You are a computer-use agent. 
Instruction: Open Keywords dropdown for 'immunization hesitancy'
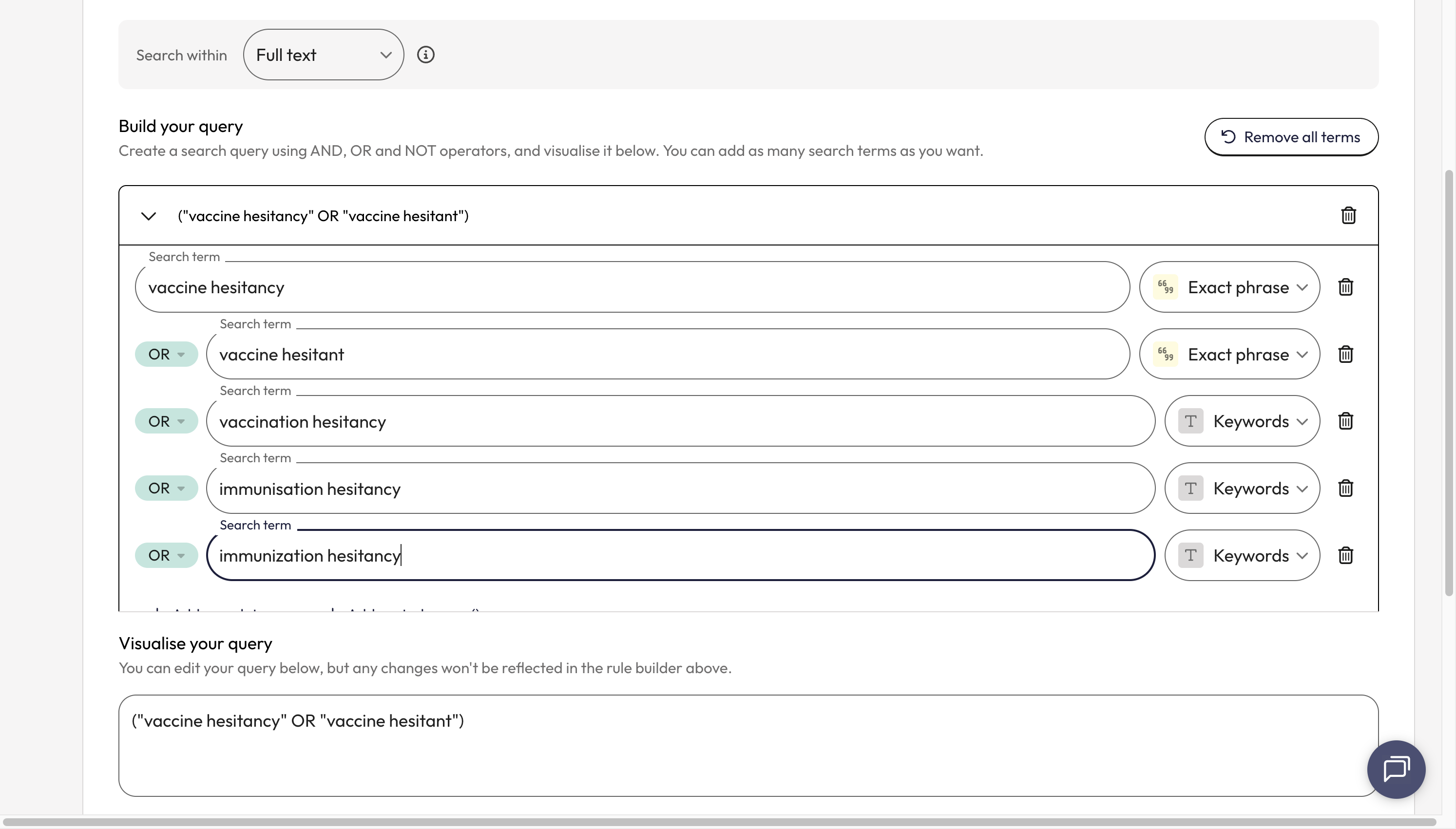click(1242, 555)
